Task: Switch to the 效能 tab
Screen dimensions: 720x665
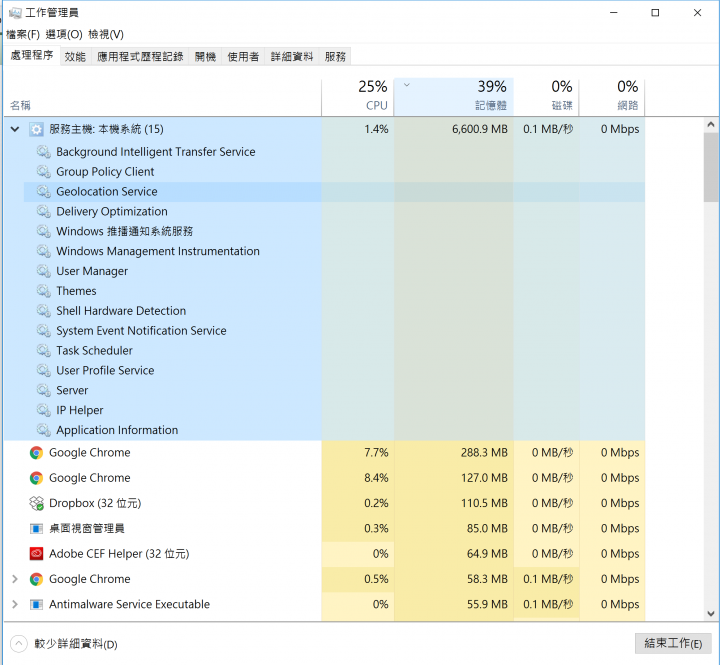Action: coord(75,56)
